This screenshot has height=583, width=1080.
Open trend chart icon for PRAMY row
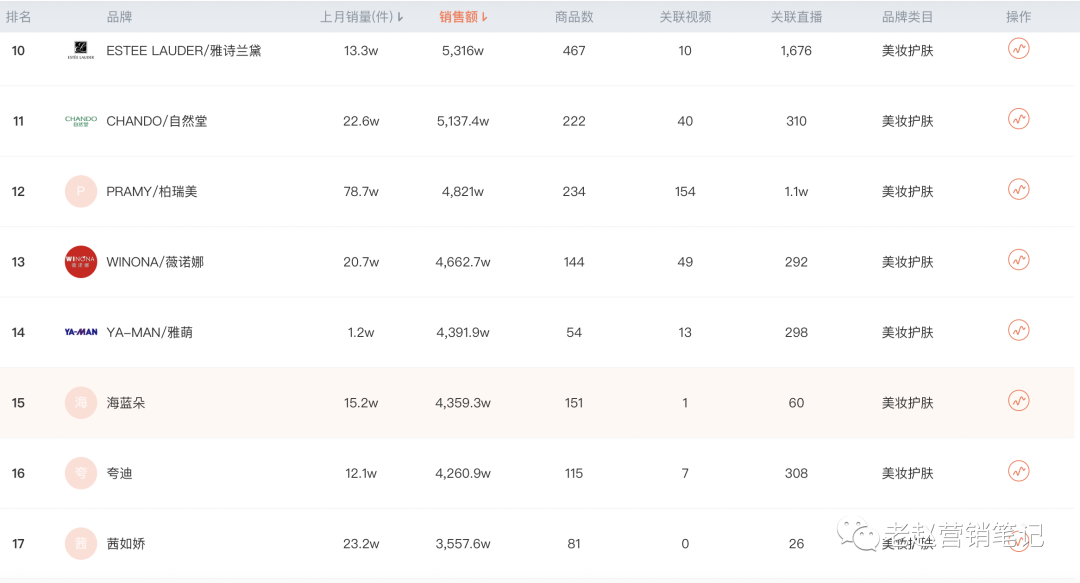tap(1019, 190)
